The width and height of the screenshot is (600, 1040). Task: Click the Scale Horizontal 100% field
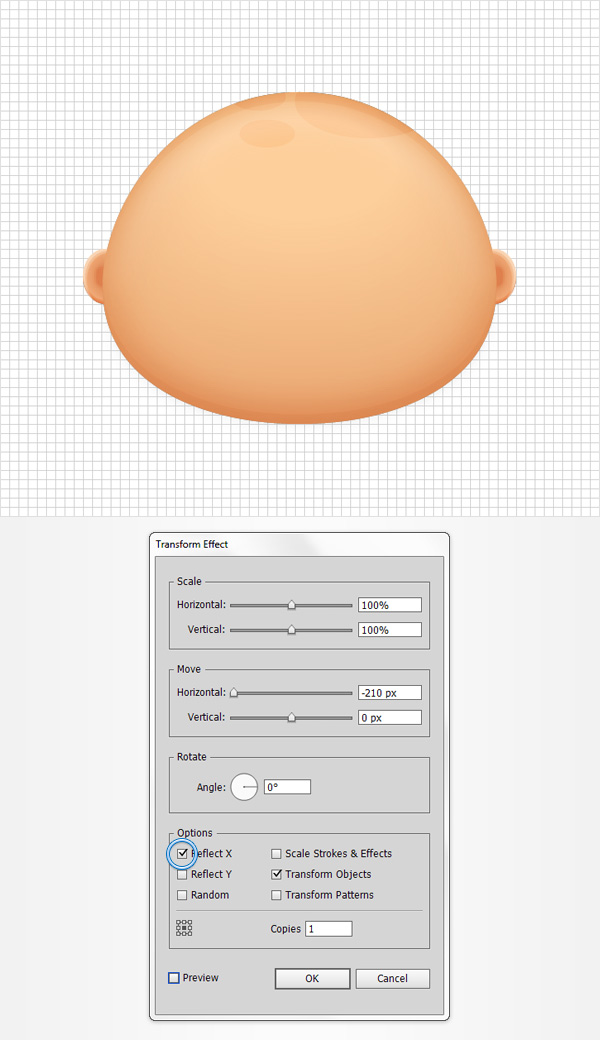[x=390, y=605]
